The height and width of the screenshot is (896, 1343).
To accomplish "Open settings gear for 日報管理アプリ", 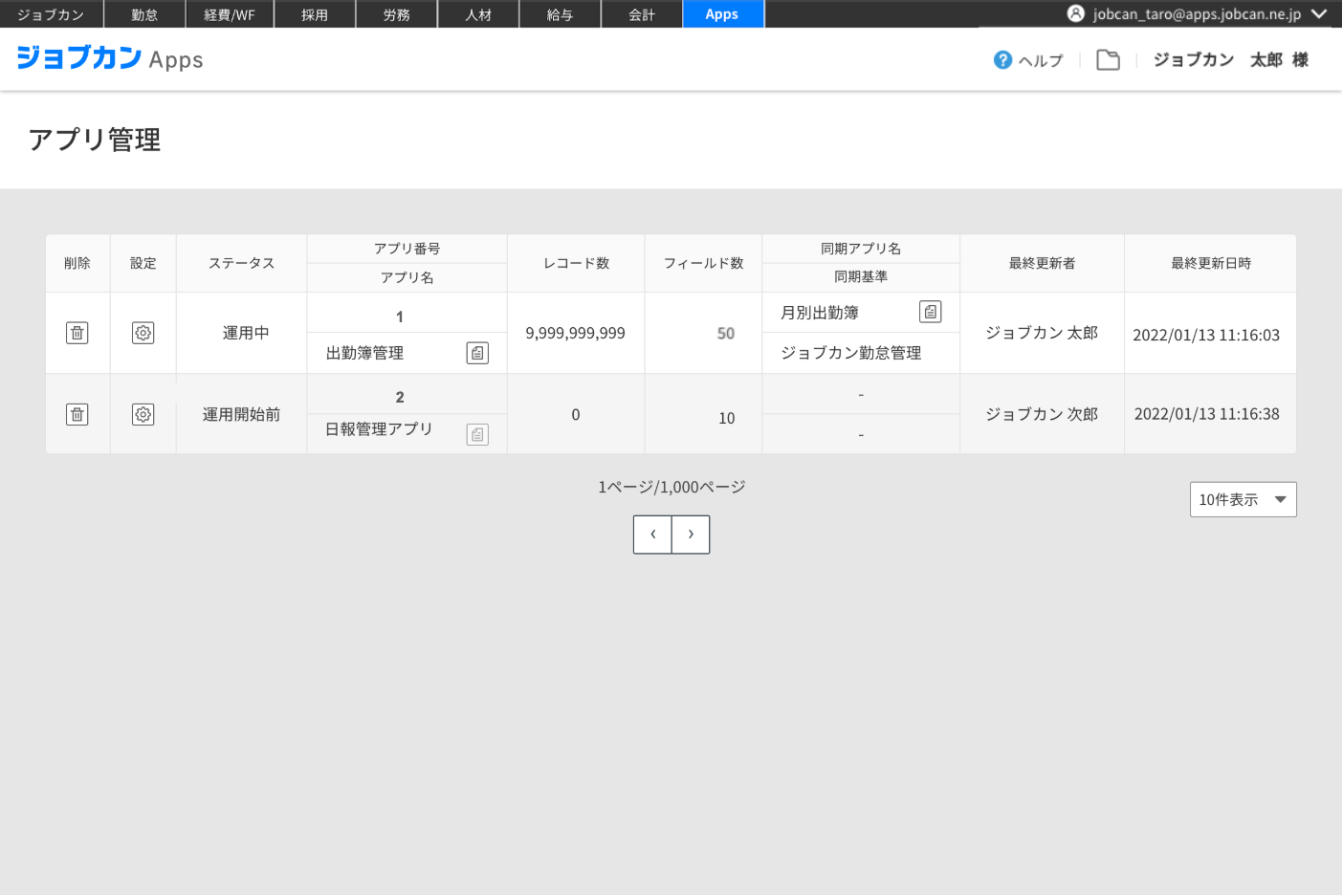I will tap(143, 414).
